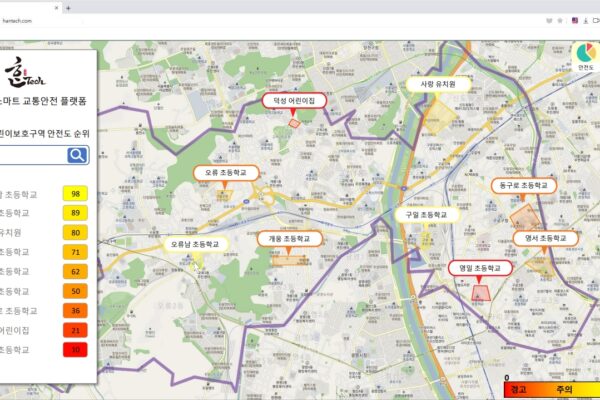Click the magnifying glass search button

click(x=77, y=155)
